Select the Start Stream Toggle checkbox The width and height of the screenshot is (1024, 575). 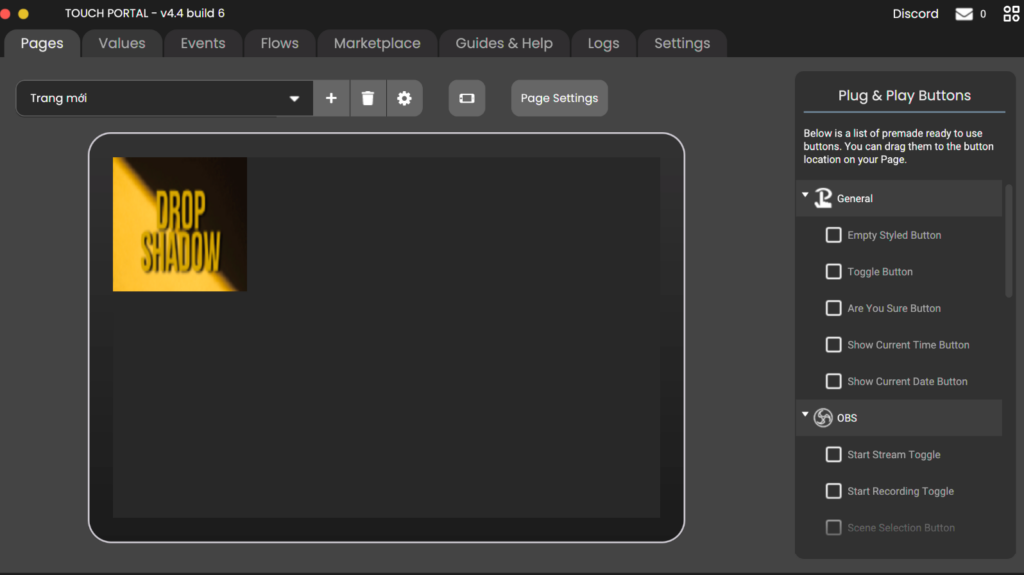point(833,455)
